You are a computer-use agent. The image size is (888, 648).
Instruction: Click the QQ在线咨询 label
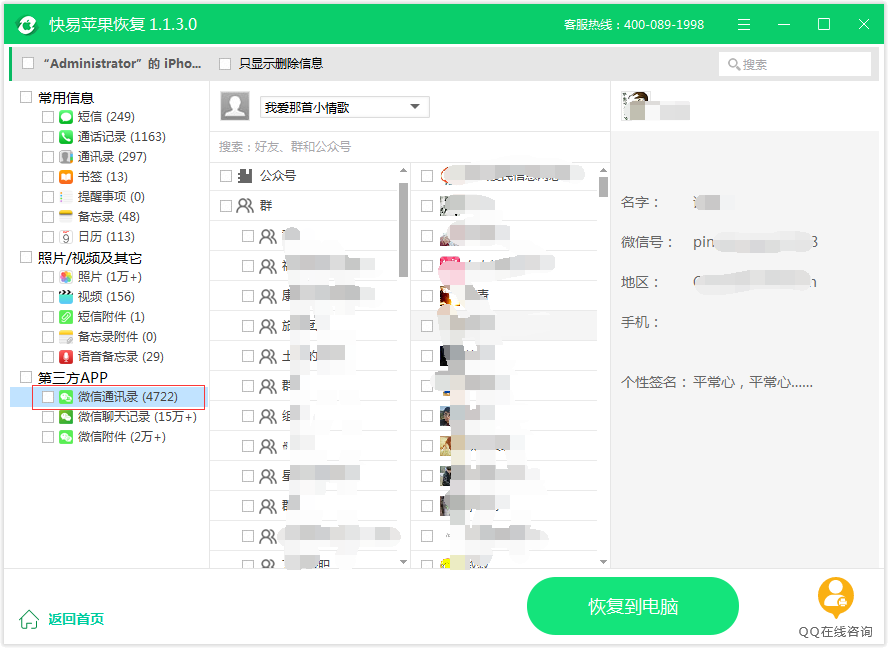click(x=835, y=632)
